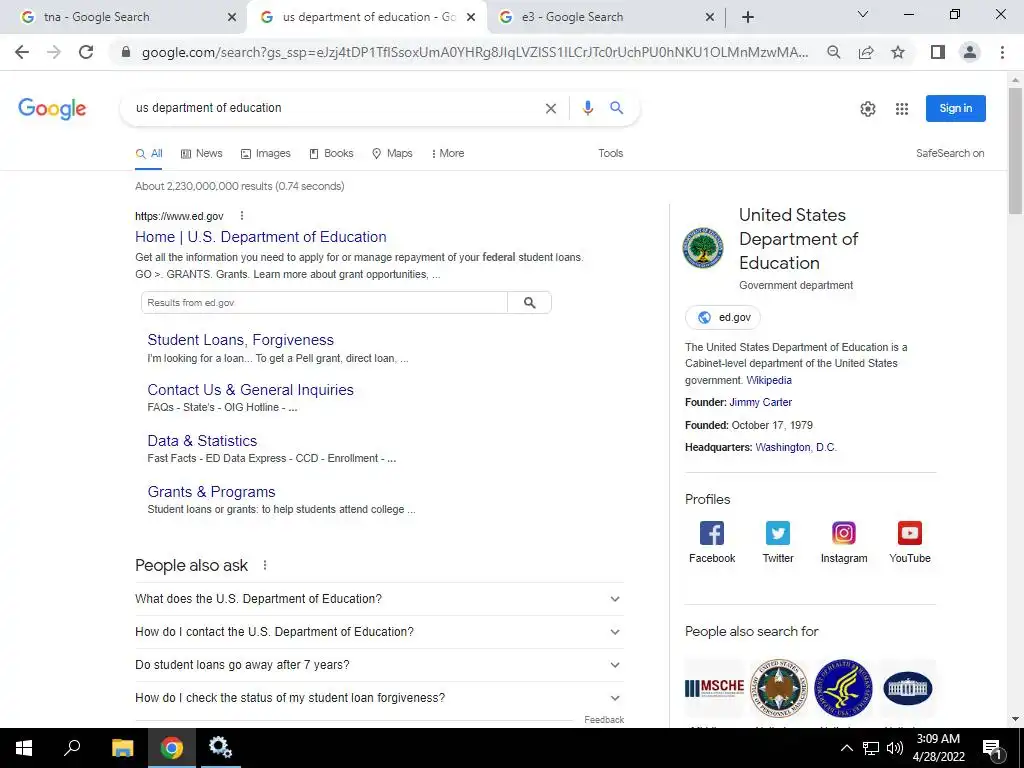Bookmark this page with the star icon
This screenshot has width=1024, height=768.
[x=898, y=52]
